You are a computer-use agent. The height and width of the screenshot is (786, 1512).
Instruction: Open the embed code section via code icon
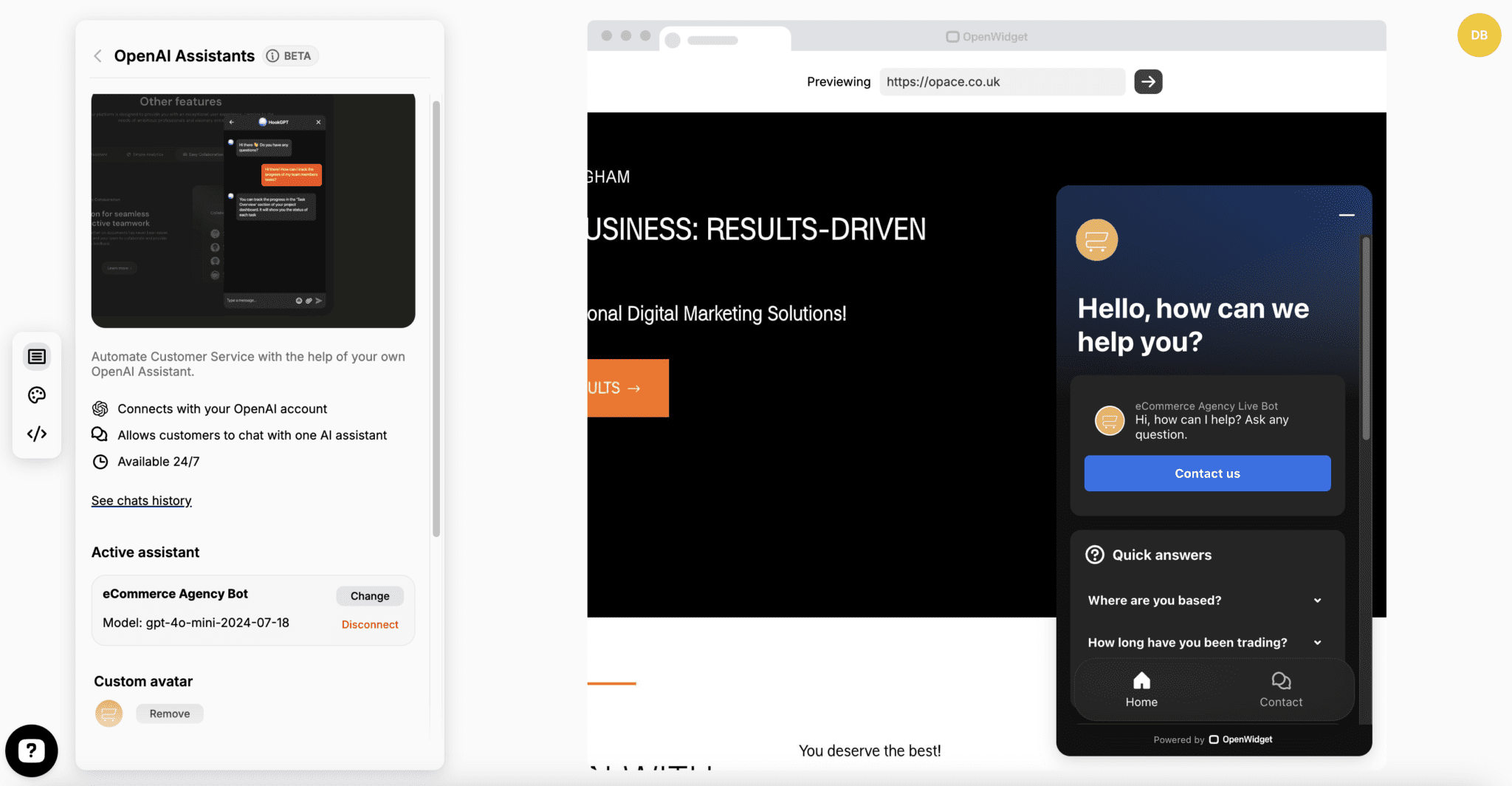37,434
